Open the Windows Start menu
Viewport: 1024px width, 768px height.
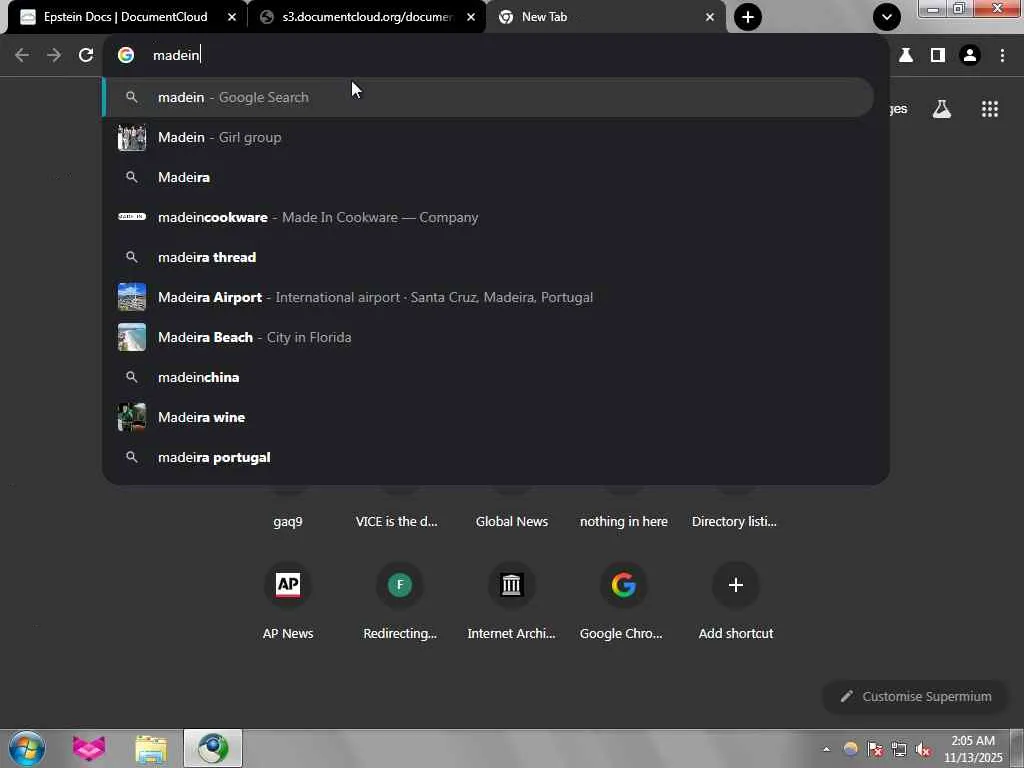(x=27, y=748)
